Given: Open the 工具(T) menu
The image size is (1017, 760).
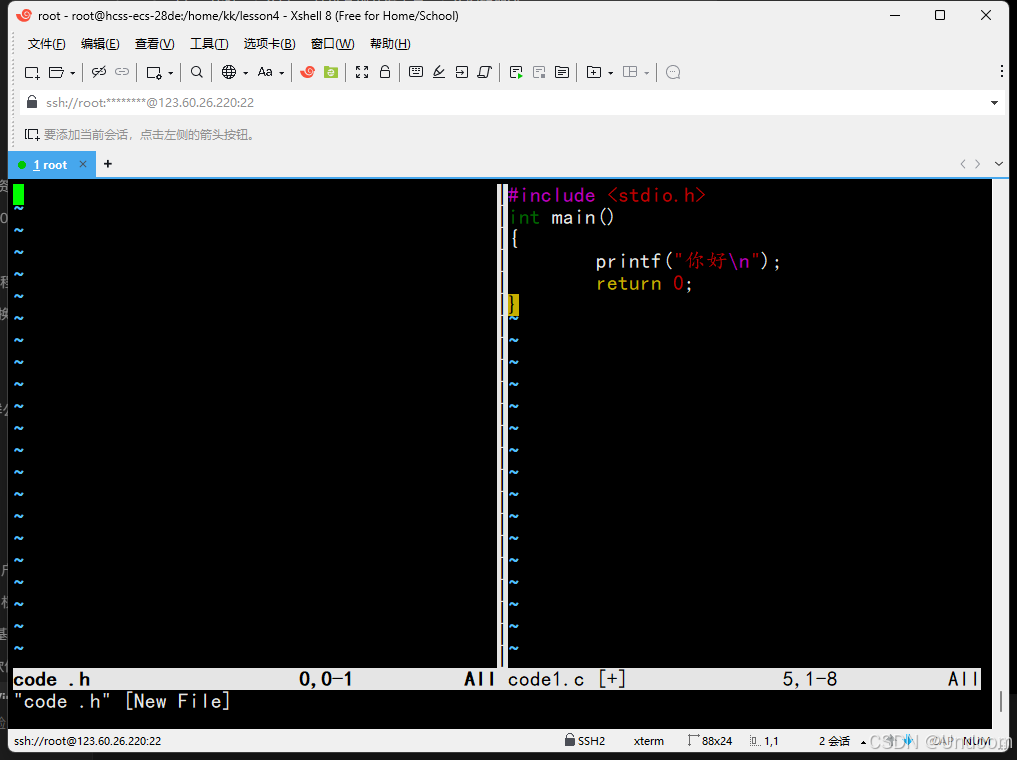Looking at the screenshot, I should point(209,43).
